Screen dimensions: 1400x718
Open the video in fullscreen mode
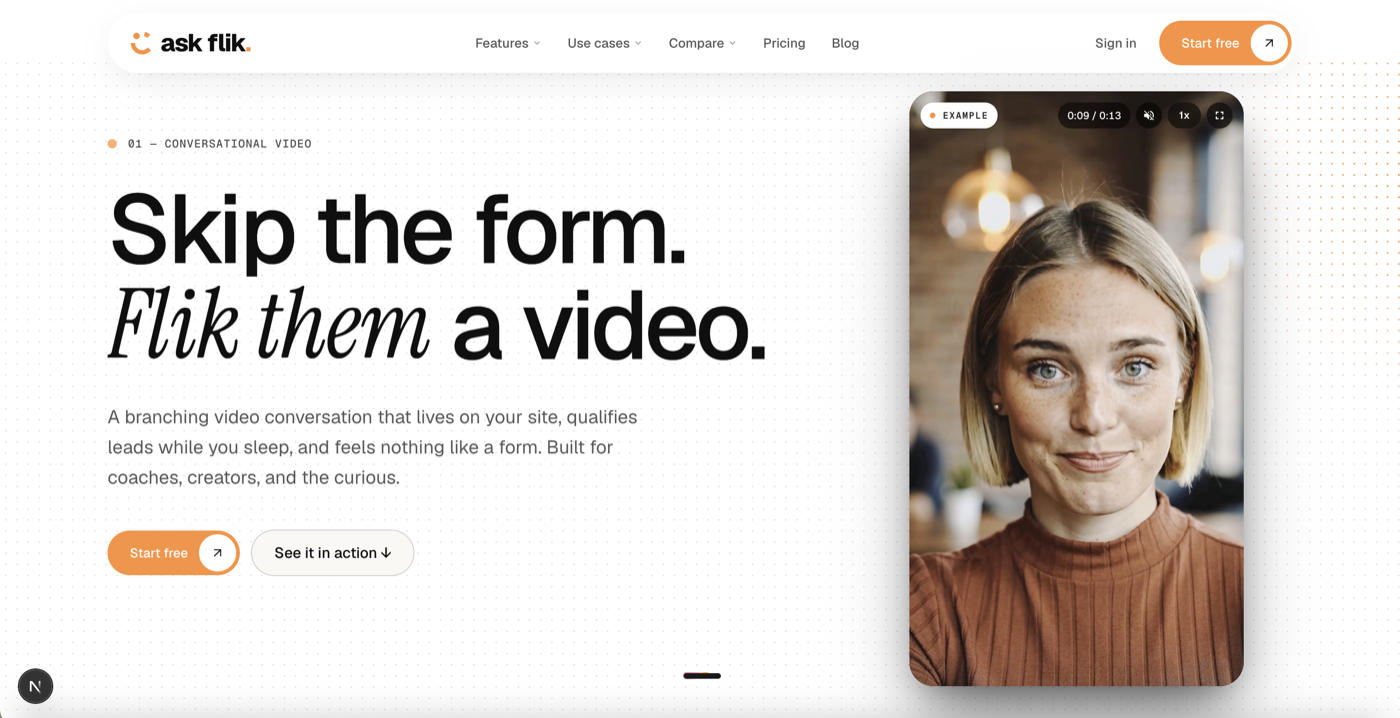[1219, 116]
